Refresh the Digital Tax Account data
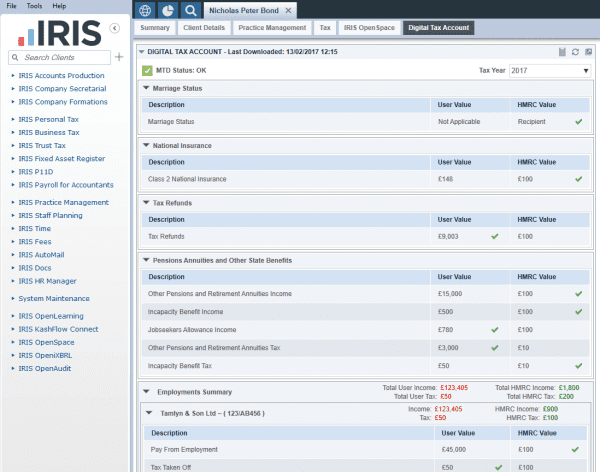Screen dimensions: 600x472 click(x=575, y=52)
